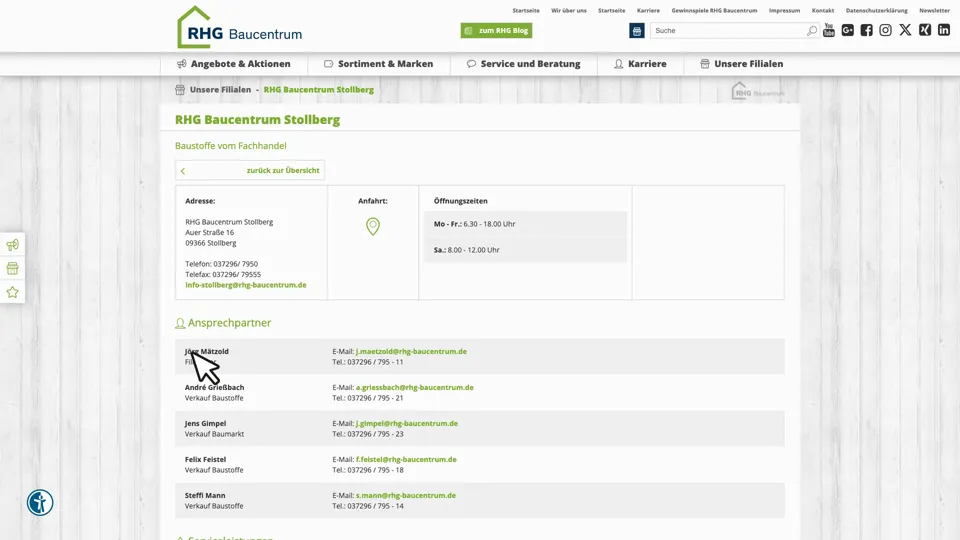Open the Facebook social icon

pos(866,30)
